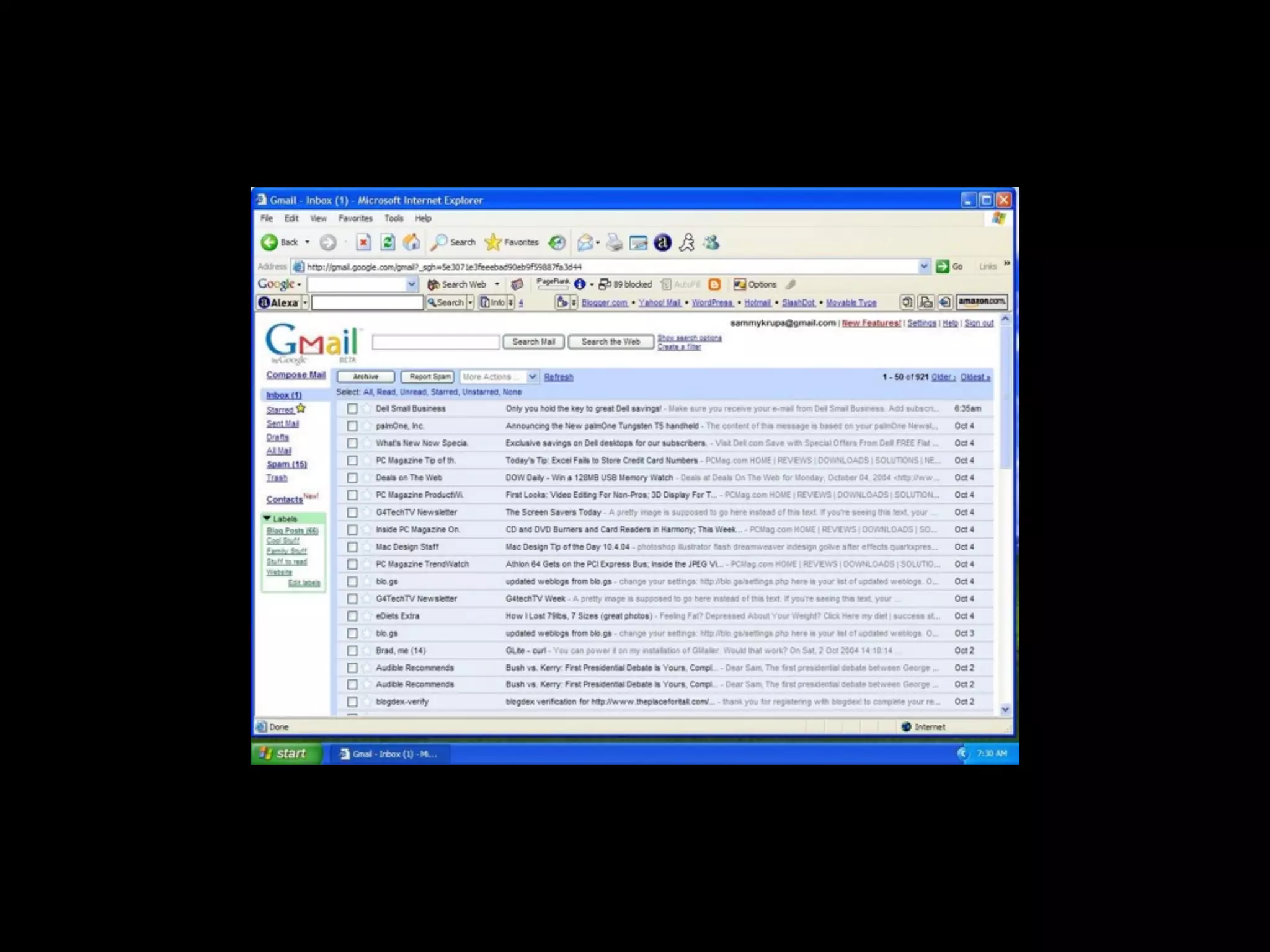Viewport: 1270px width, 952px height.
Task: Click the Compose Mail link
Action: pos(296,375)
